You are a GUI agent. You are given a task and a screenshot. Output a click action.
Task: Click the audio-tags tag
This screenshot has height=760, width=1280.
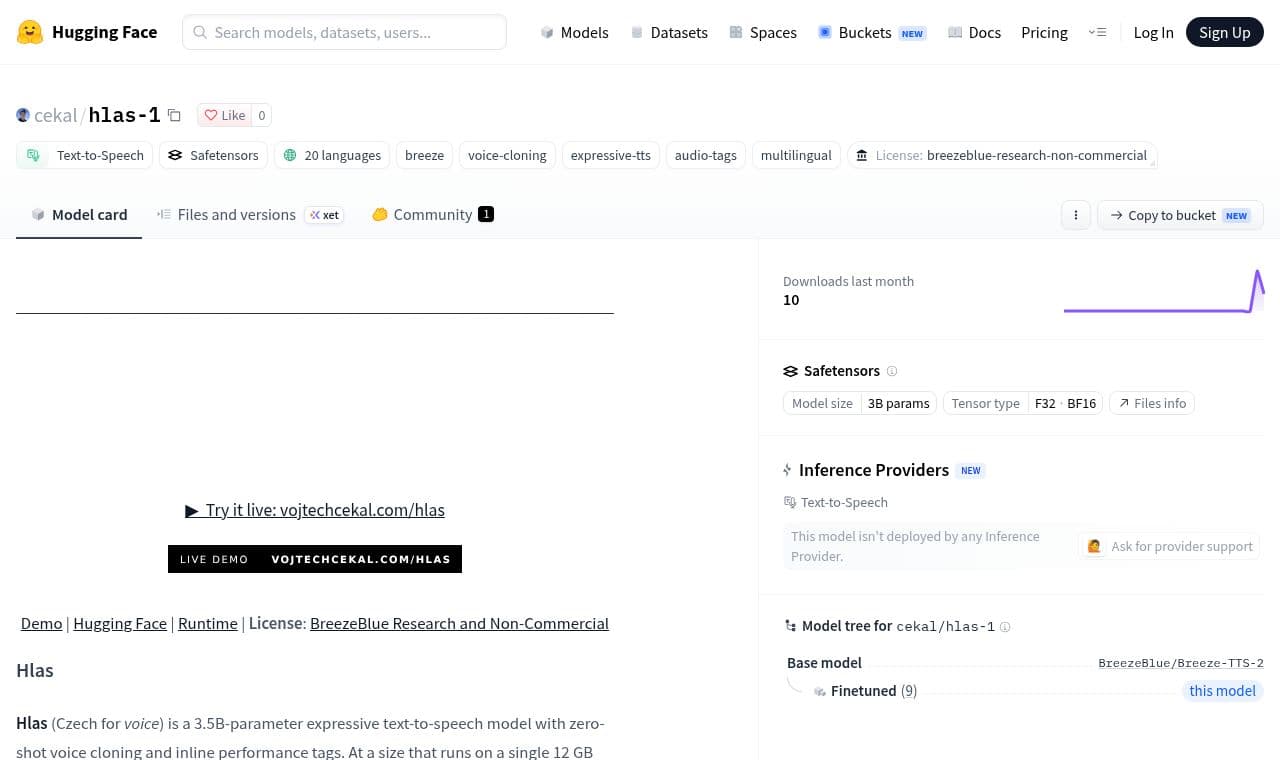(705, 155)
